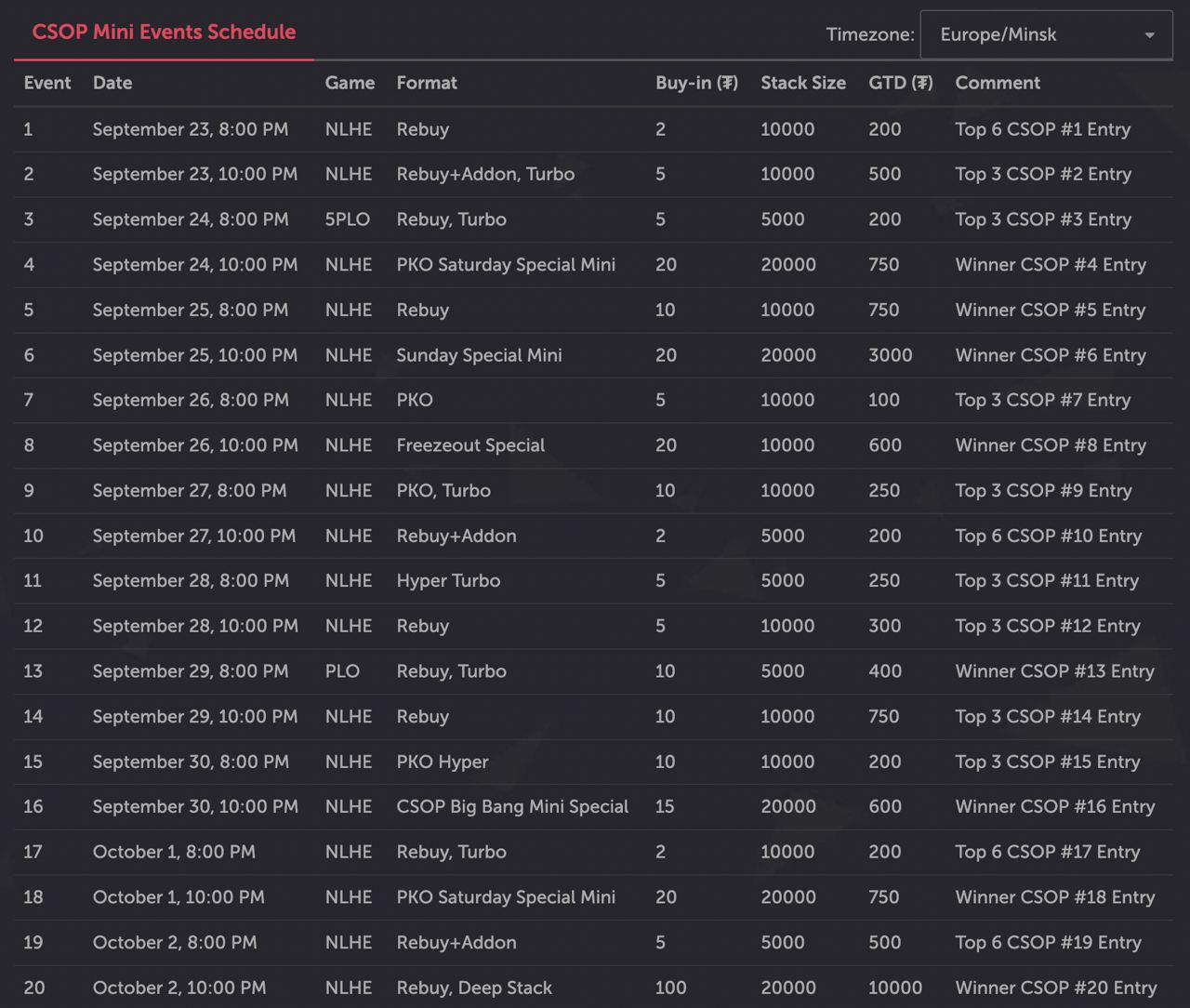The height and width of the screenshot is (1008, 1190).
Task: Click 'Top 3 CSOP #15 Entry' comment
Action: (x=1048, y=762)
